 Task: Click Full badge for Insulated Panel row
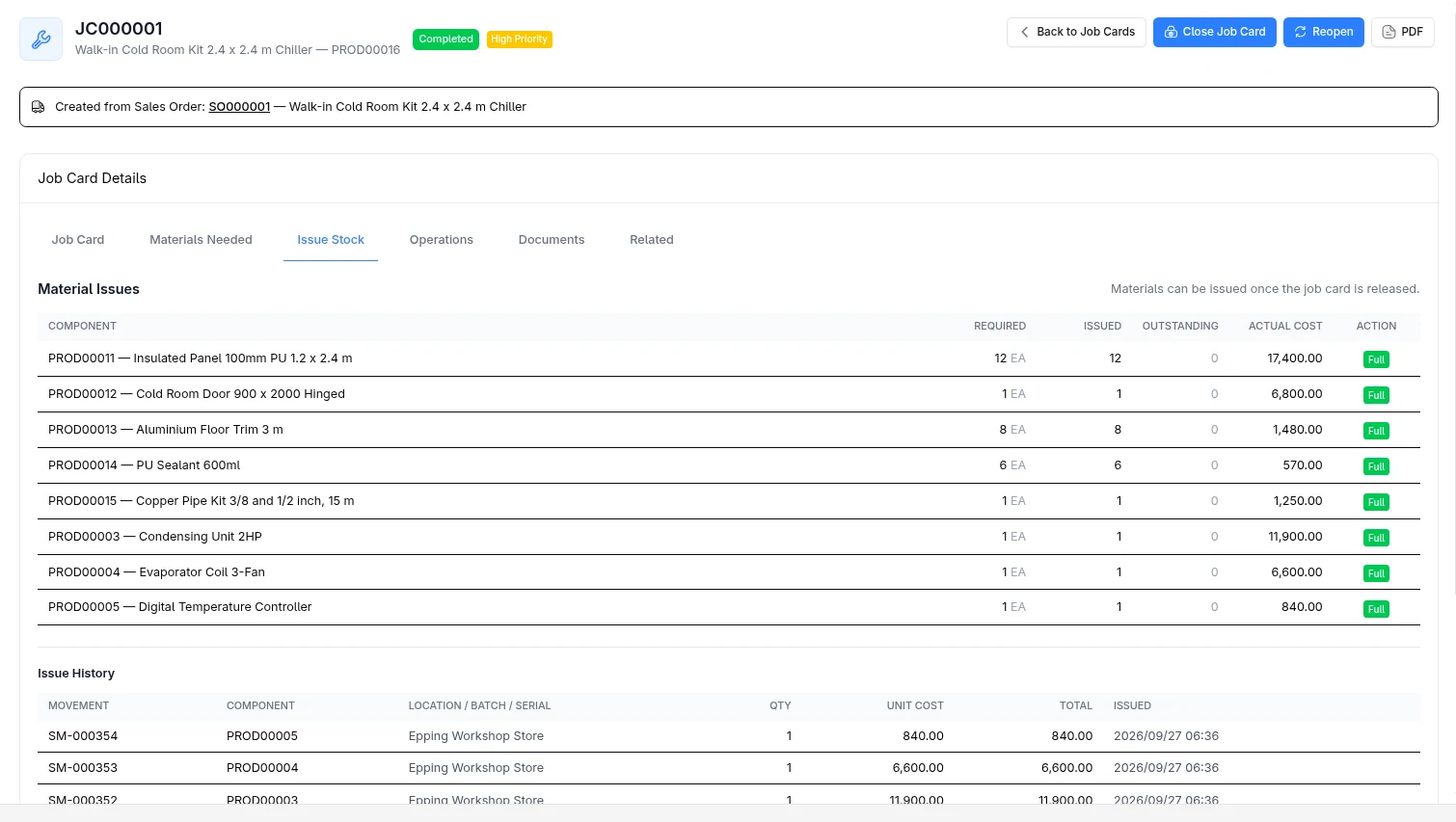tap(1376, 359)
